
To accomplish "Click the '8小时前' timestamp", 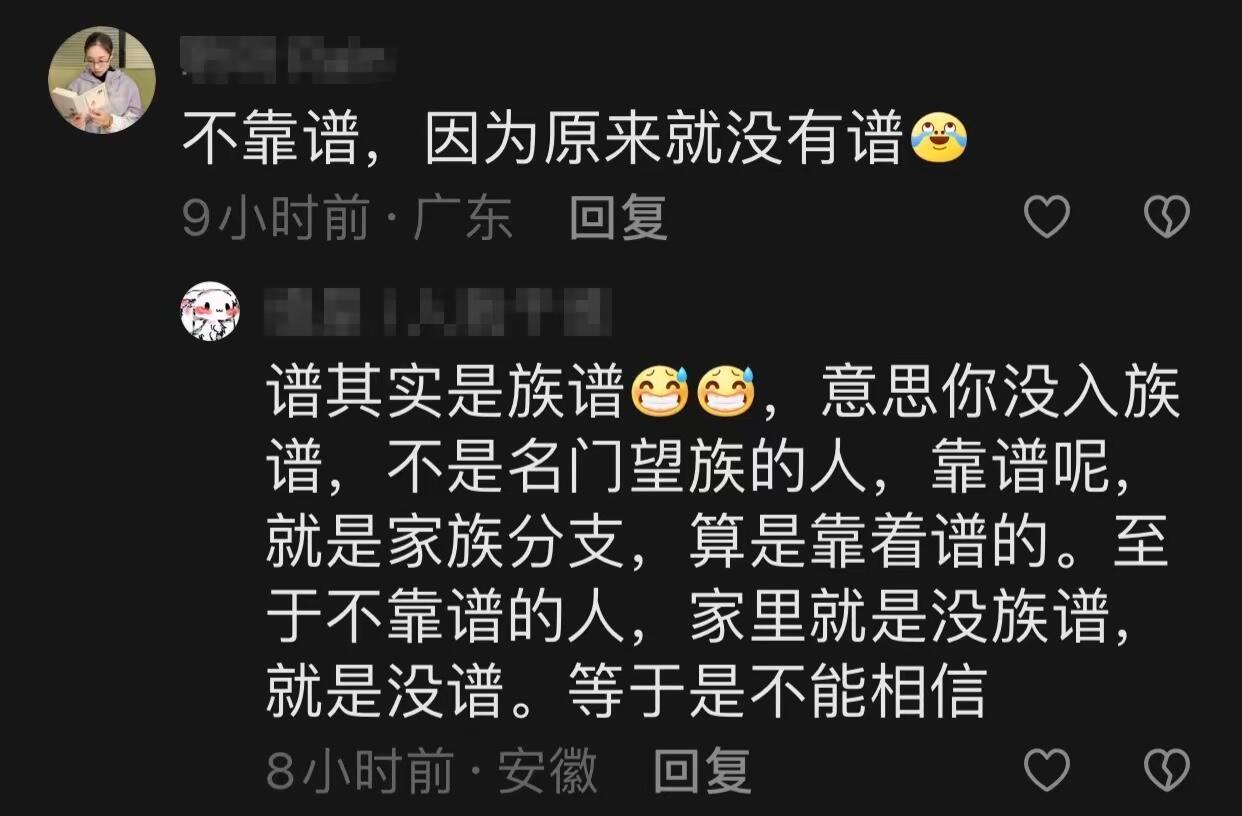I will click(361, 771).
